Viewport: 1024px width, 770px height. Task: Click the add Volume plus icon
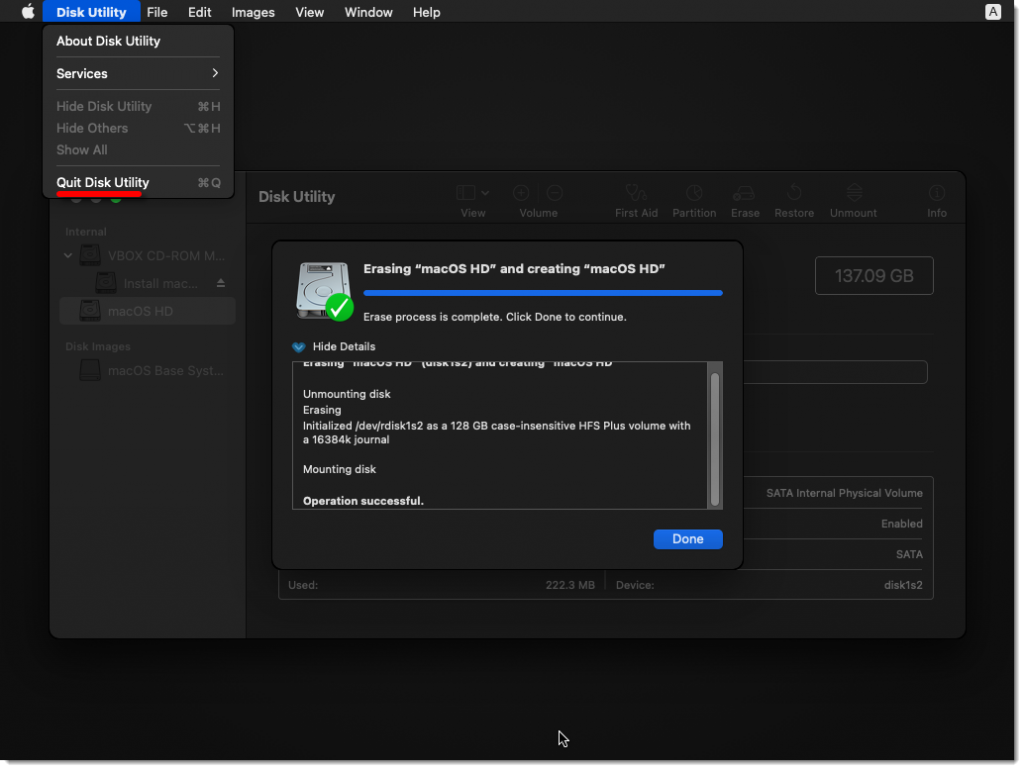[521, 193]
